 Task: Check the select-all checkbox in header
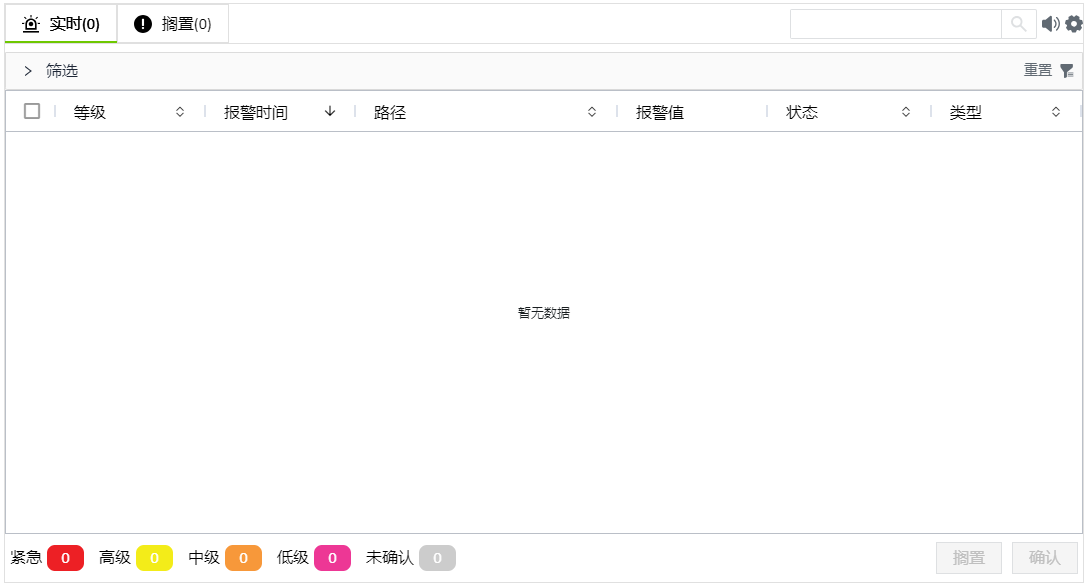32,111
